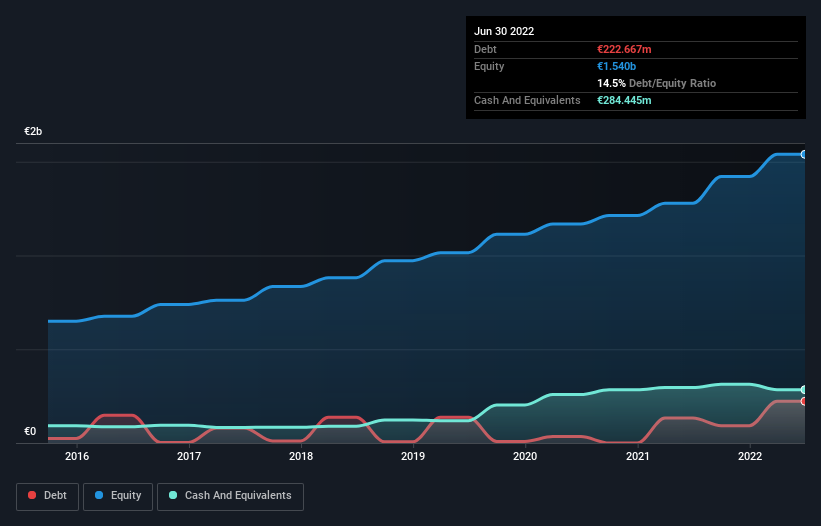Click the Jun 30 2022 tooltip date

[x=504, y=31]
